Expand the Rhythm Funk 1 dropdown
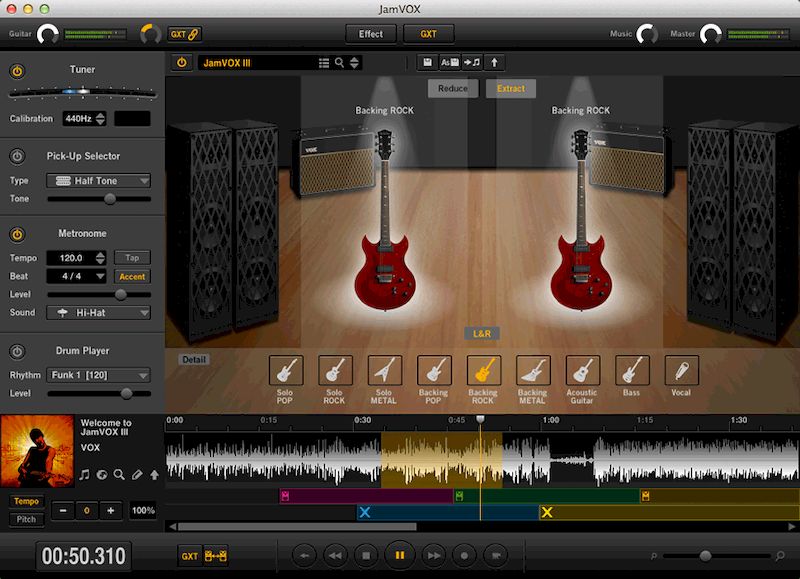Screen dimensions: 800x579 (x=97, y=374)
